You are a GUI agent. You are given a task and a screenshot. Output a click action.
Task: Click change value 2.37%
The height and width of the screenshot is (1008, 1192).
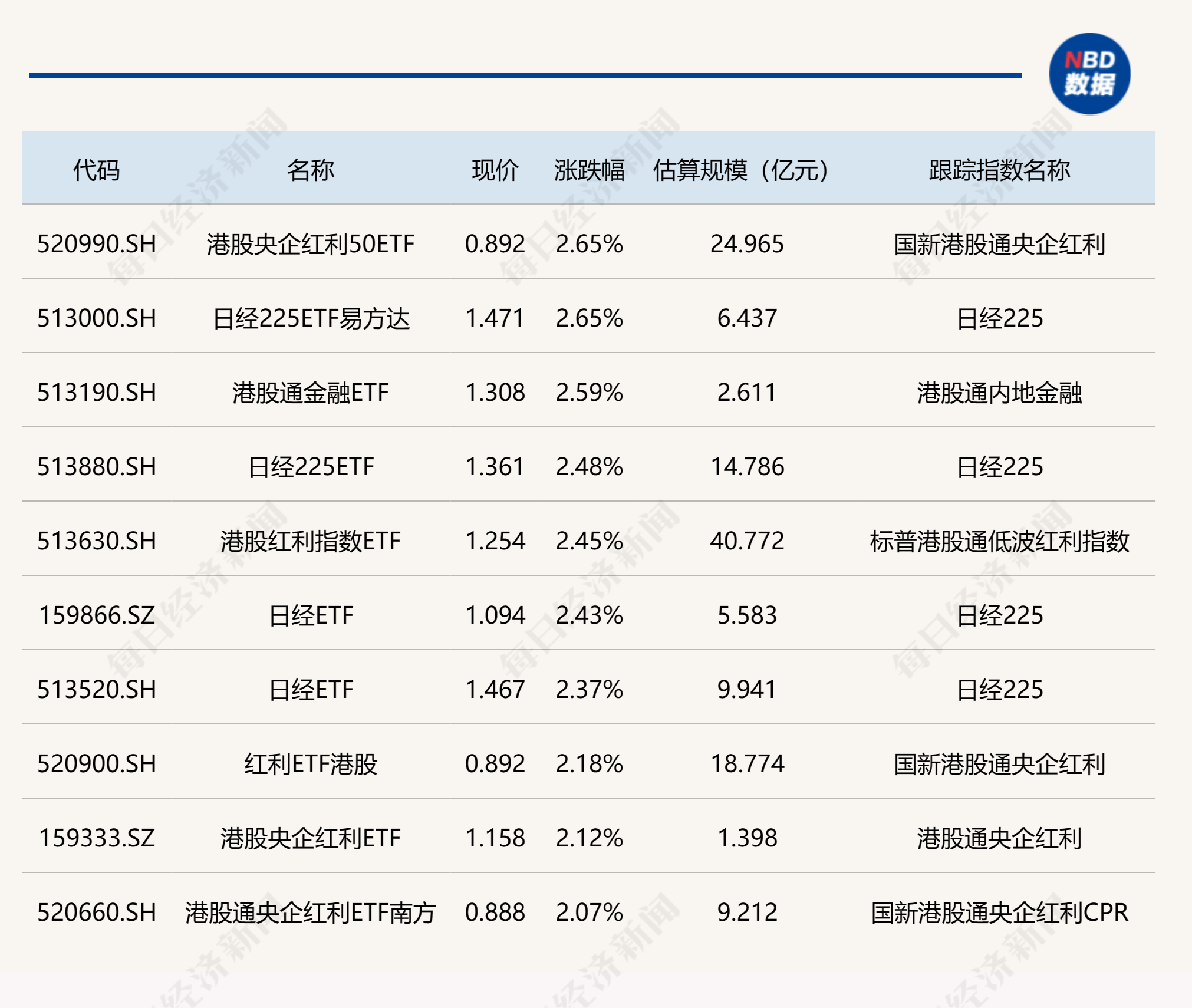point(589,689)
